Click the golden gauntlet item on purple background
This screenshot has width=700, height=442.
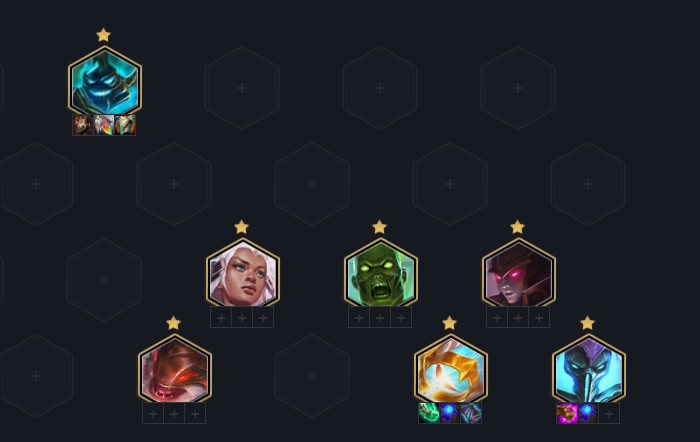click(567, 413)
